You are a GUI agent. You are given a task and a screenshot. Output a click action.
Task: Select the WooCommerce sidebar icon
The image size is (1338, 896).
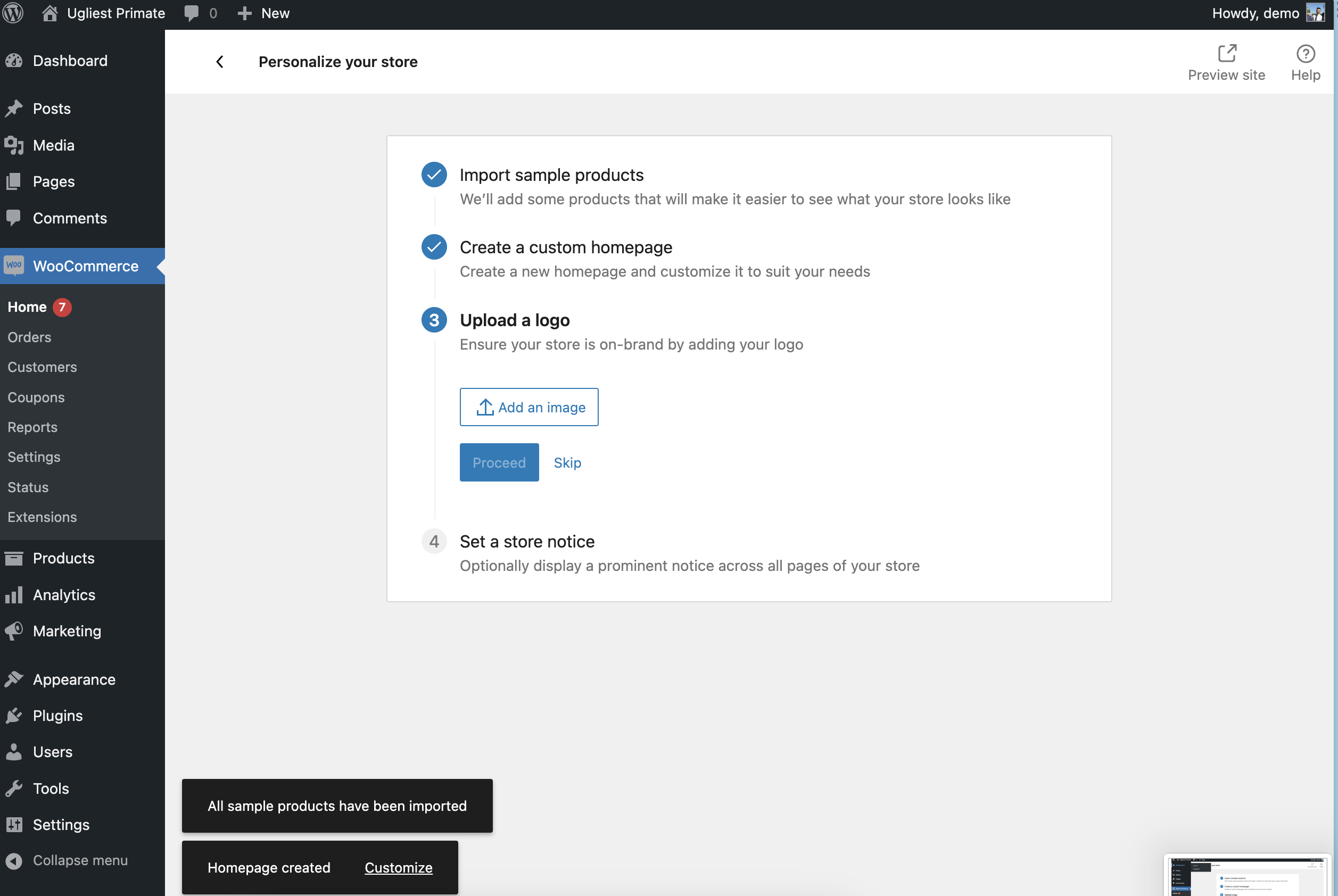tap(14, 266)
